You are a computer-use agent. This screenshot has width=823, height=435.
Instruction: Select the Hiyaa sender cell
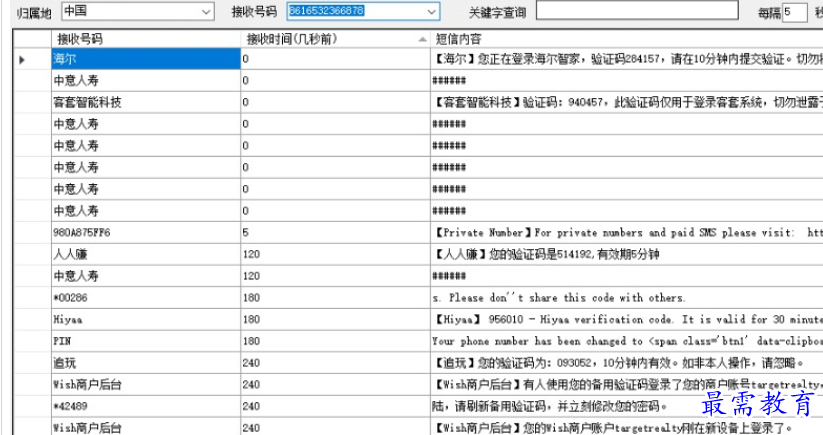(x=146, y=320)
